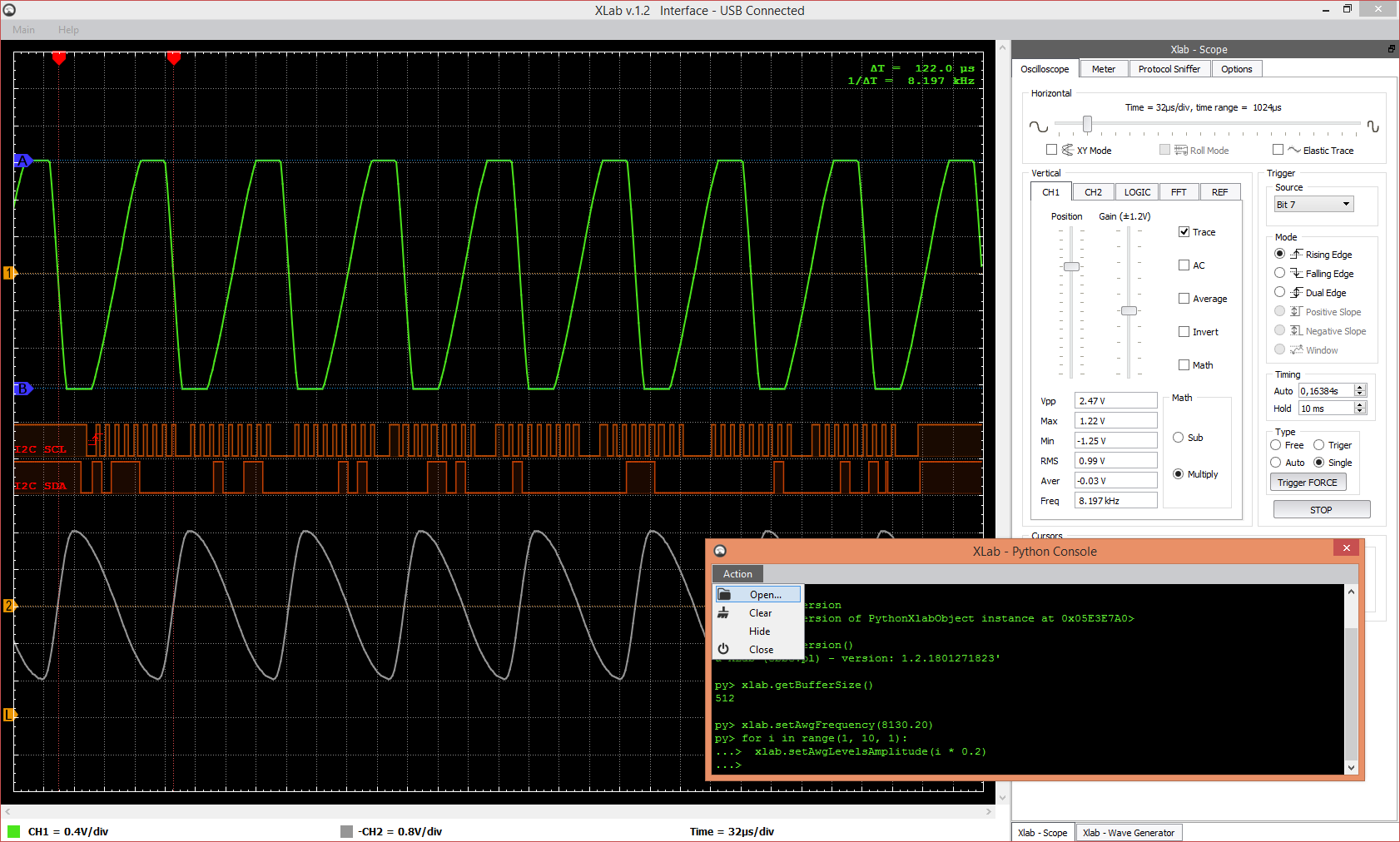Select the Sub math option
The image size is (1400, 842).
point(1178,438)
